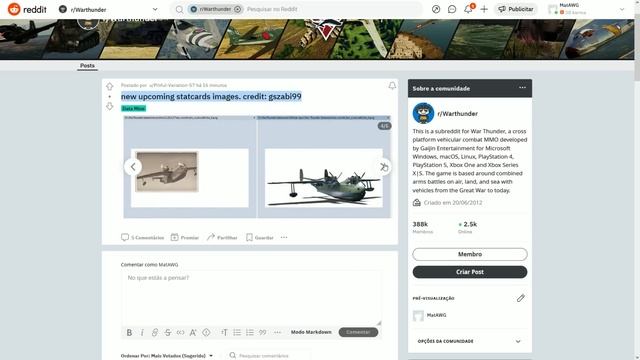
Task: Apply heading style in comment editor
Action: 224,333
